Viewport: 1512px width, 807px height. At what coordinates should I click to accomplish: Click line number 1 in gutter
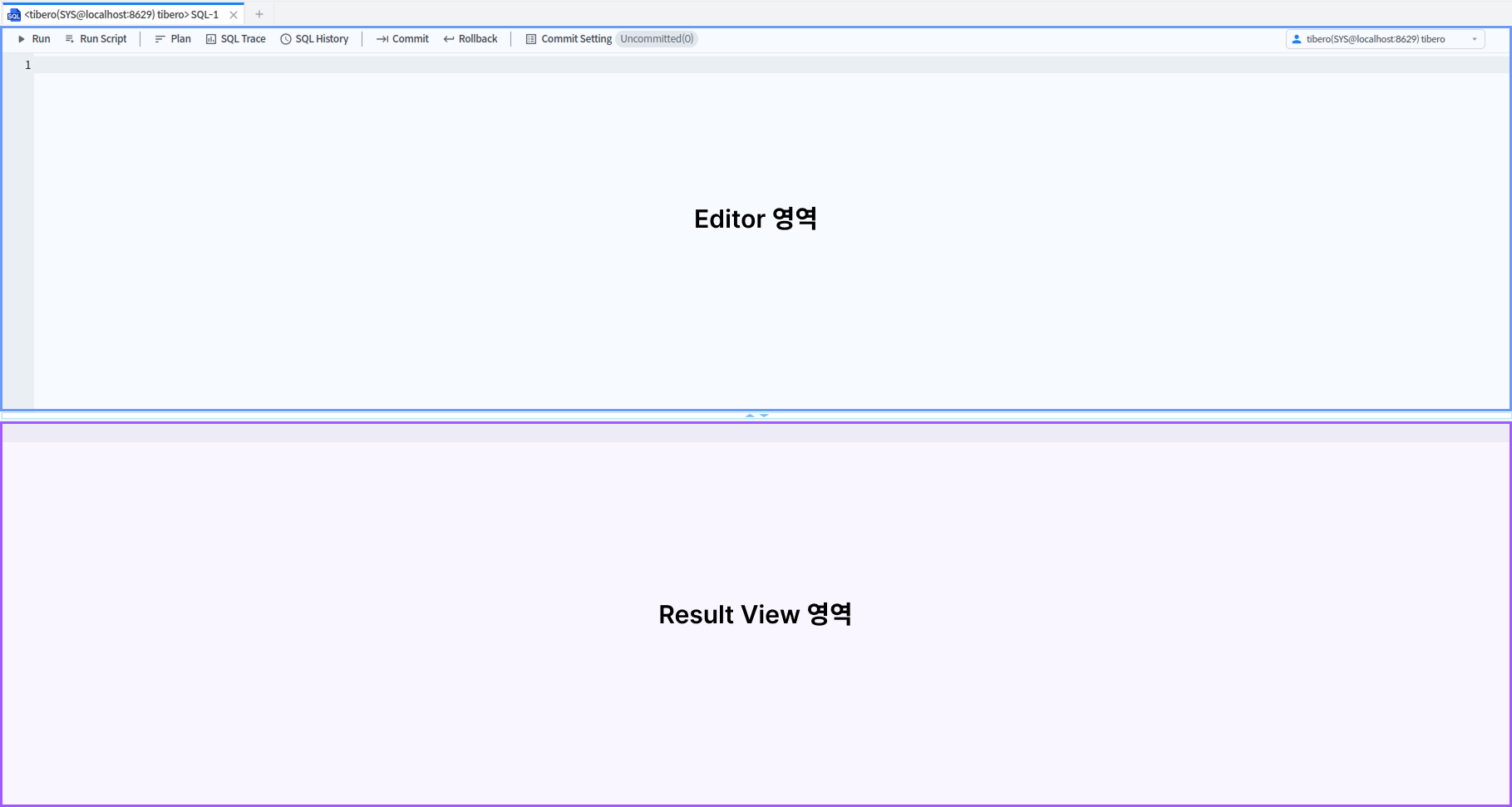click(27, 65)
